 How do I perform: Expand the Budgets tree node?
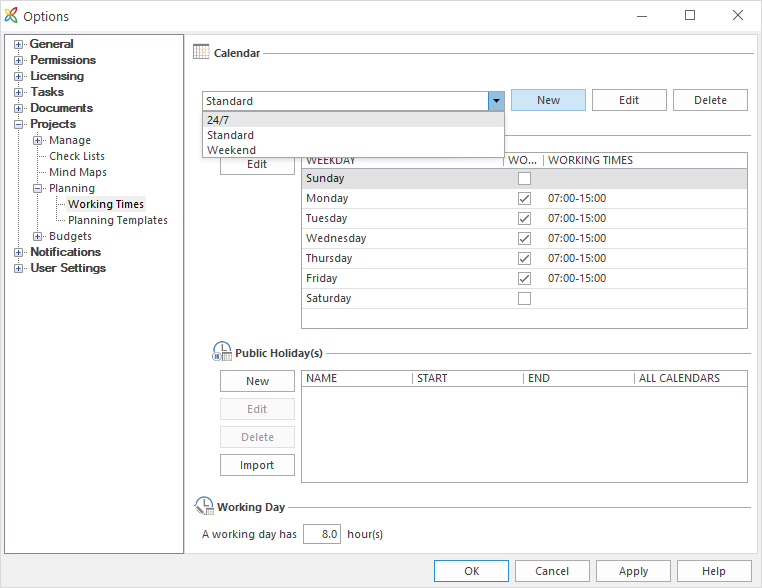(37, 236)
